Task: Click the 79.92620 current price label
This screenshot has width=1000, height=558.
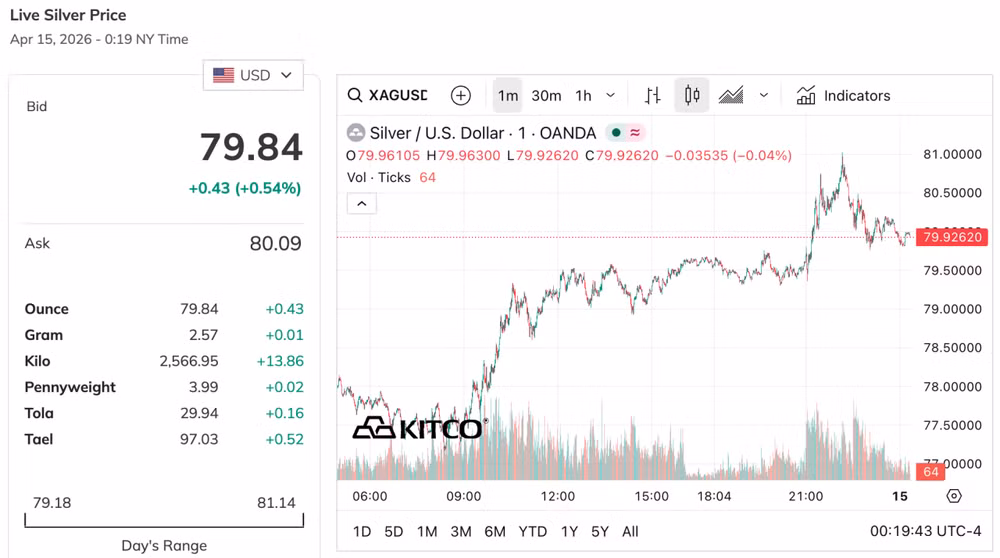Action: pyautogui.click(x=952, y=238)
